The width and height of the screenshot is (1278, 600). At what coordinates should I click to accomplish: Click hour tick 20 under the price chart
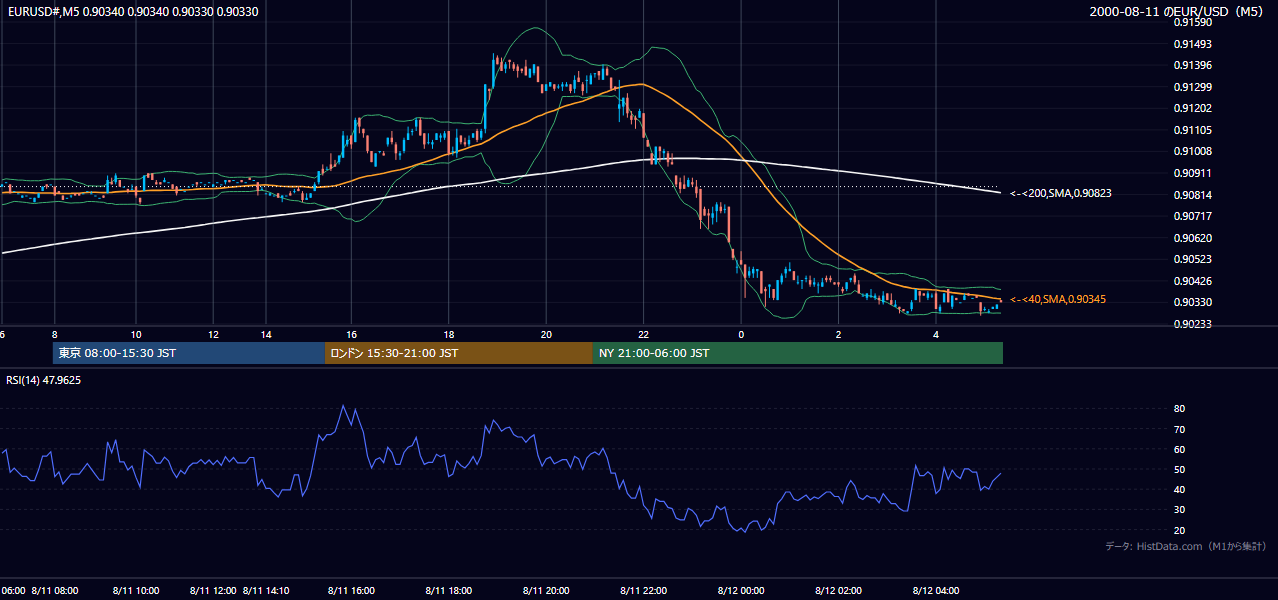546,334
